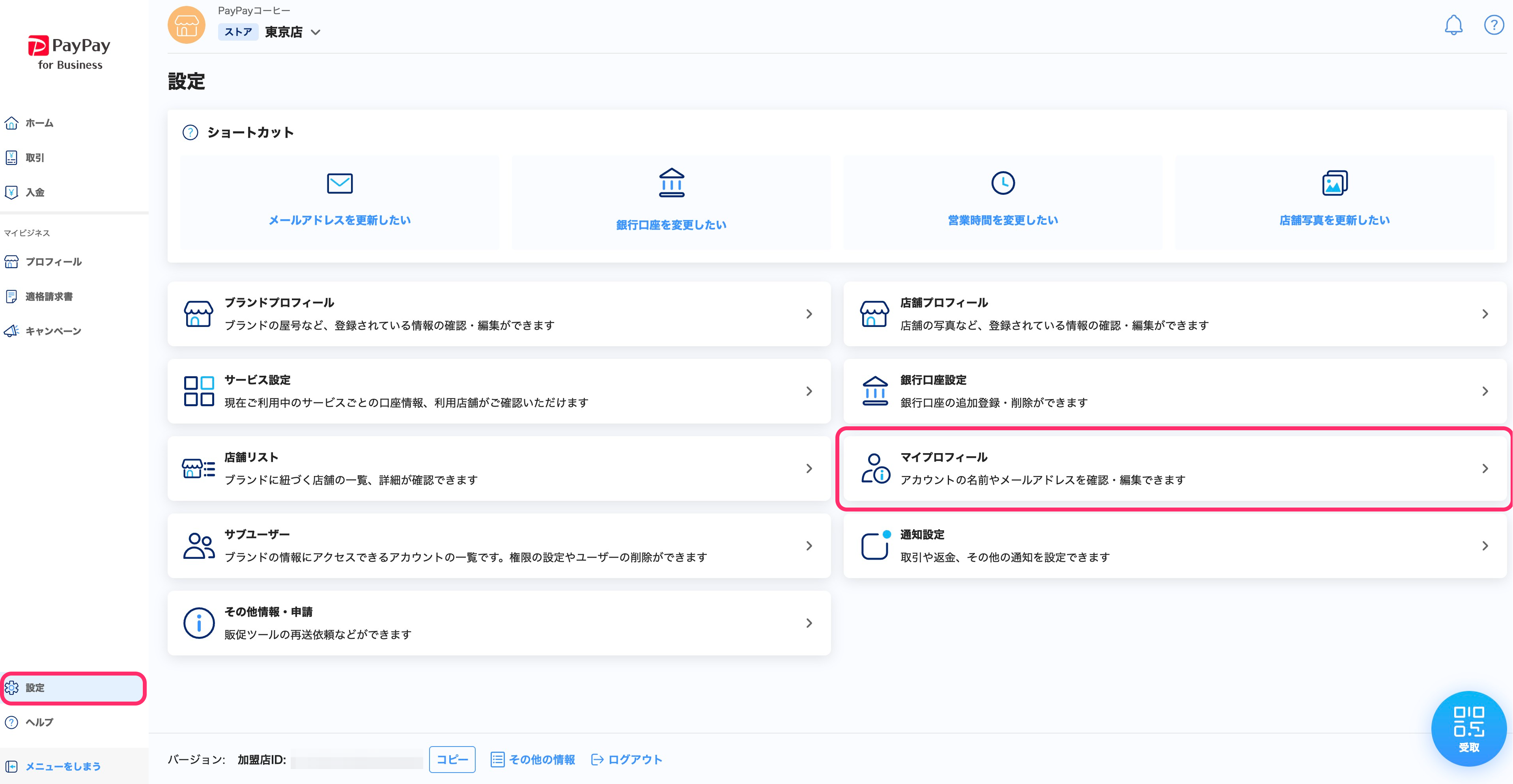
Task: Click the コピー button for 加盟店ID
Action: pos(452,759)
